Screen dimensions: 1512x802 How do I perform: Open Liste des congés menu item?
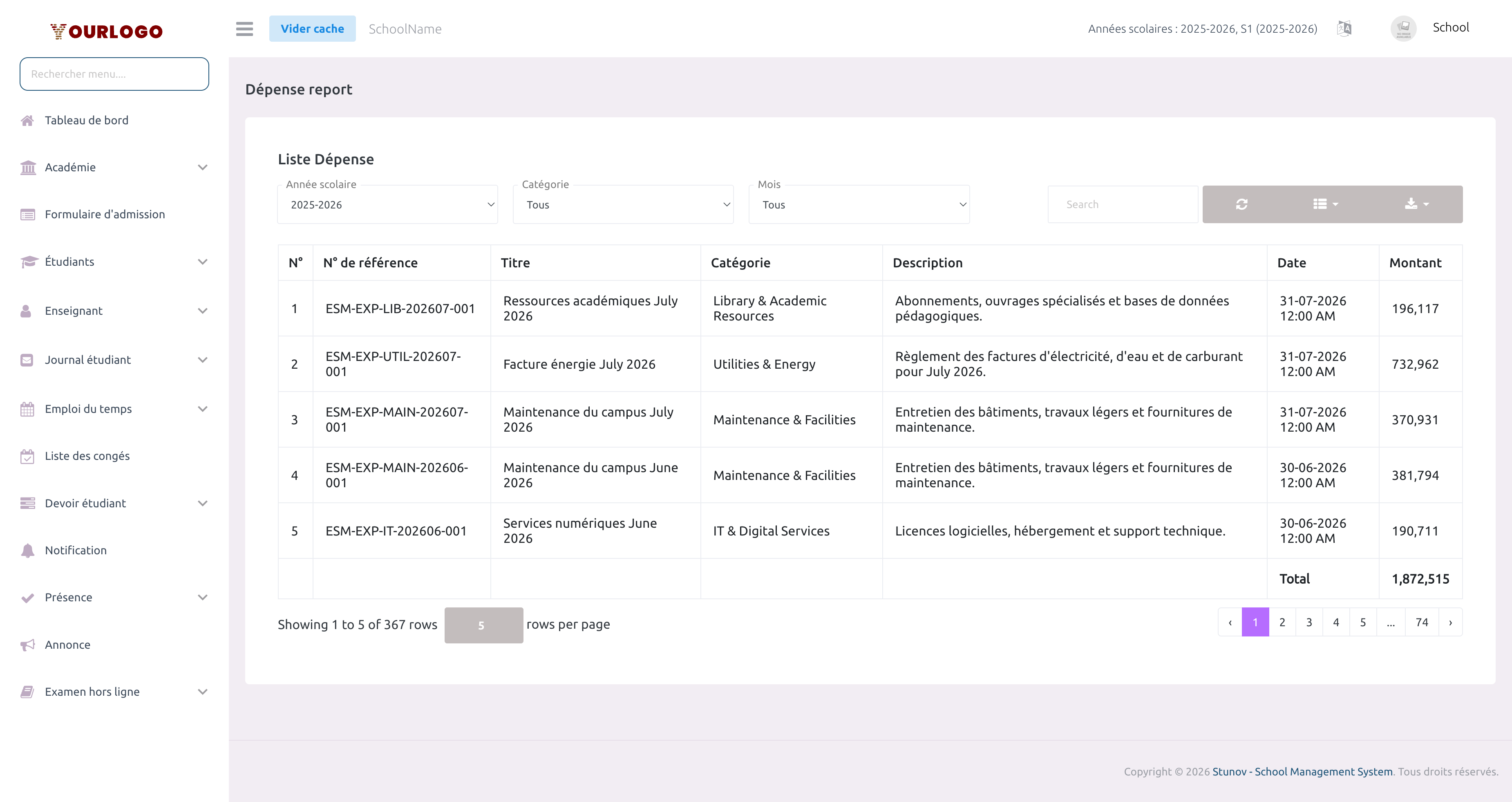coord(87,456)
